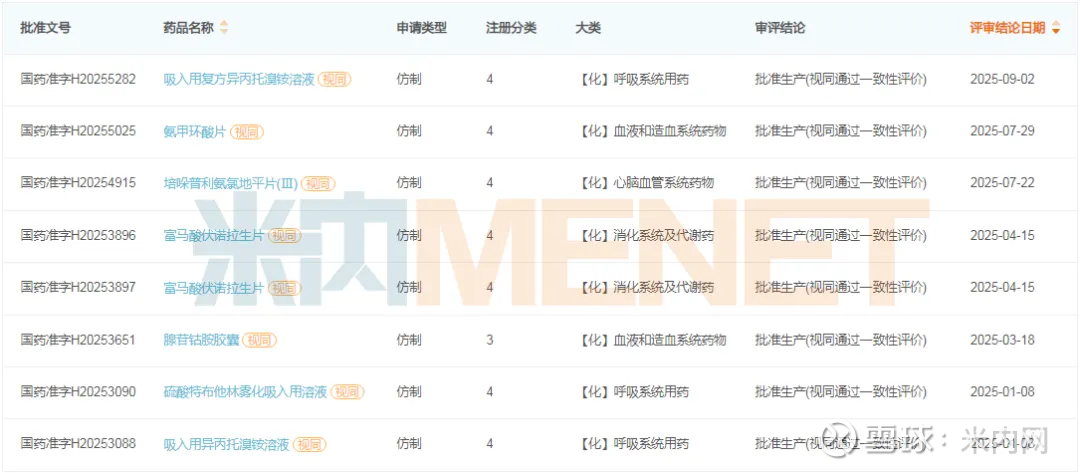Click the 审评结论 column header
This screenshot has width=1080, height=473.
coord(780,28)
